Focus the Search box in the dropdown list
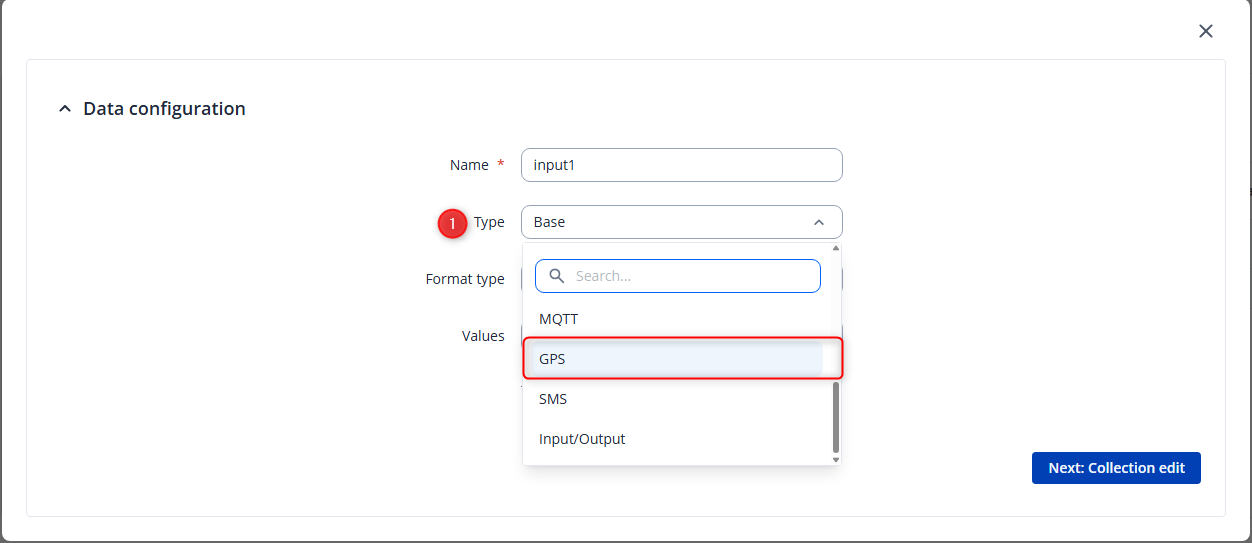Screen dimensions: 1252x543 pos(690,276)
